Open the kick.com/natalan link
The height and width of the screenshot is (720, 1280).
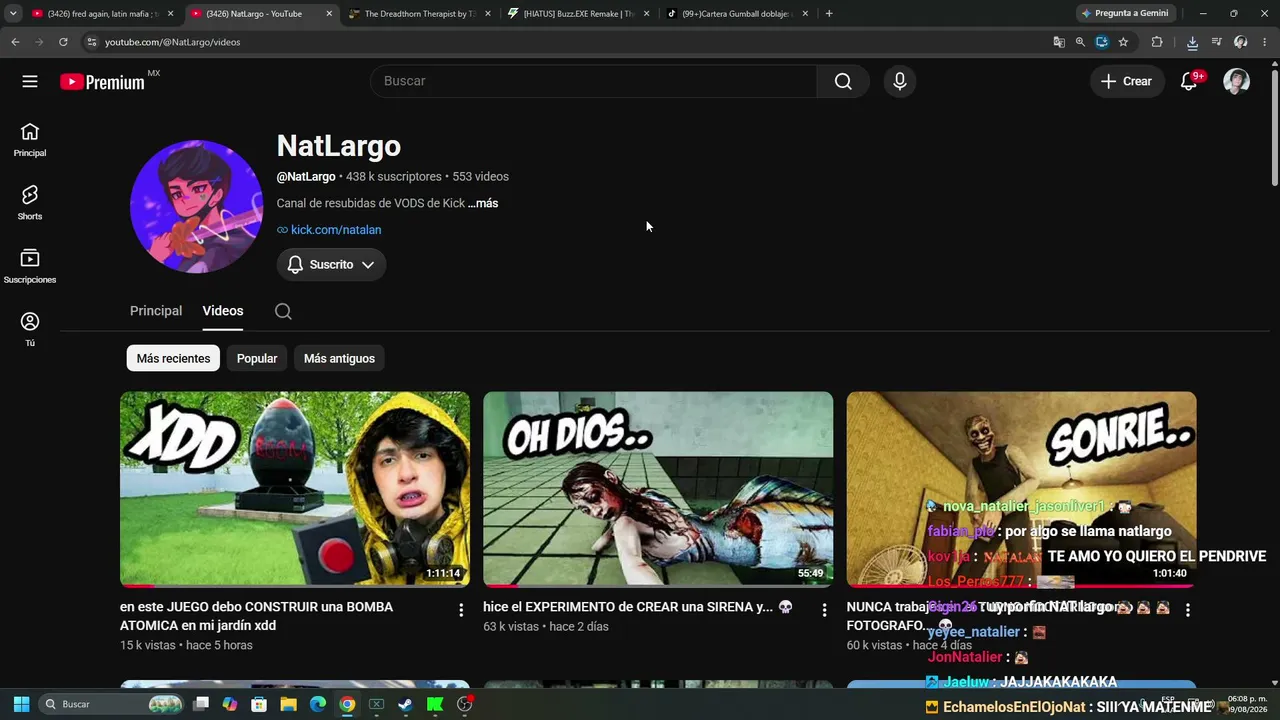[336, 230]
